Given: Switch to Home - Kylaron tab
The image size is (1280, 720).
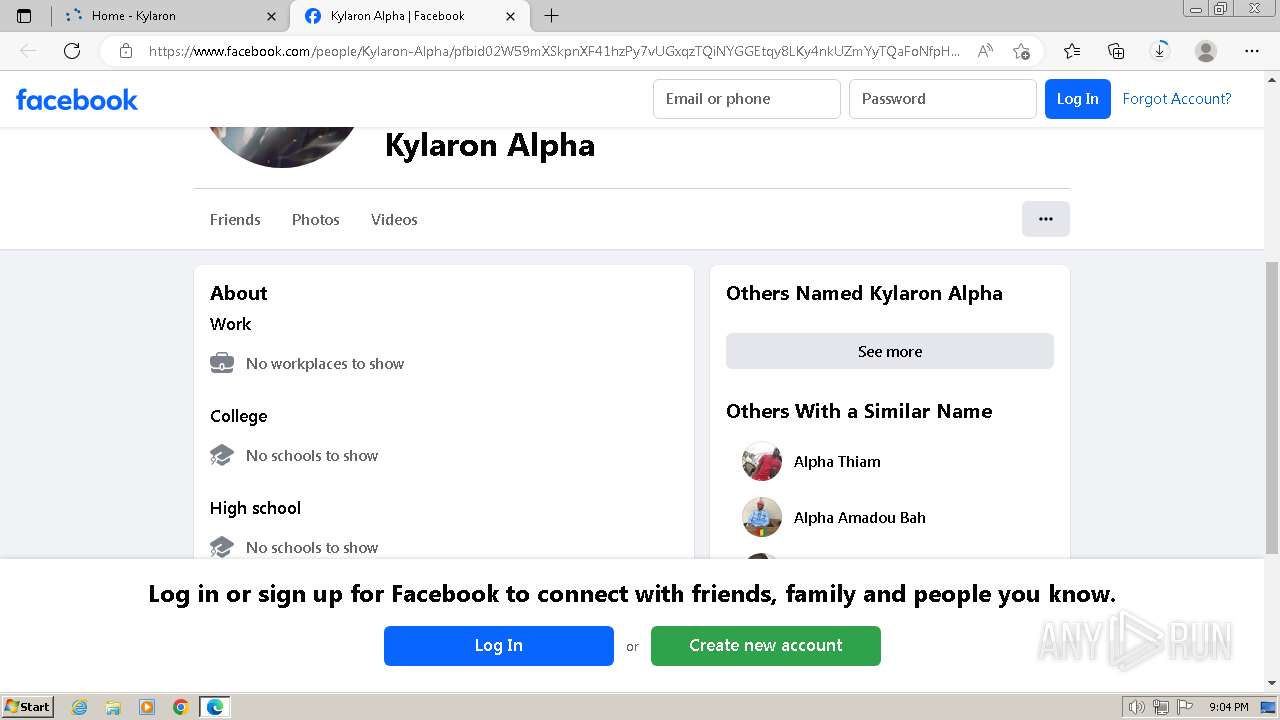Looking at the screenshot, I should pyautogui.click(x=170, y=16).
